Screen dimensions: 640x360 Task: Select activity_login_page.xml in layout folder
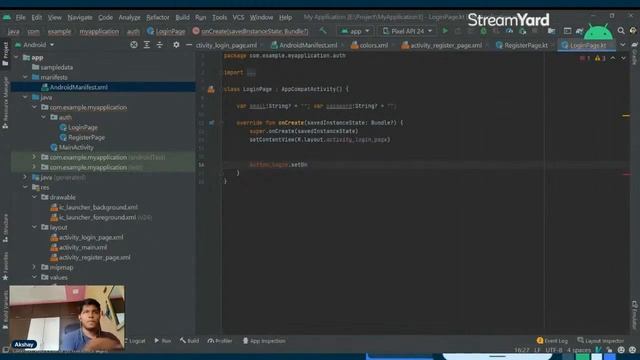(x=91, y=237)
